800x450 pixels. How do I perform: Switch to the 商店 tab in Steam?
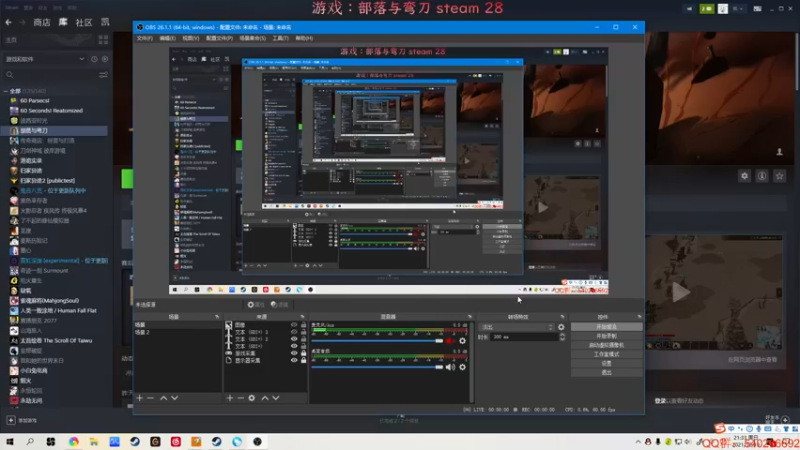click(42, 22)
